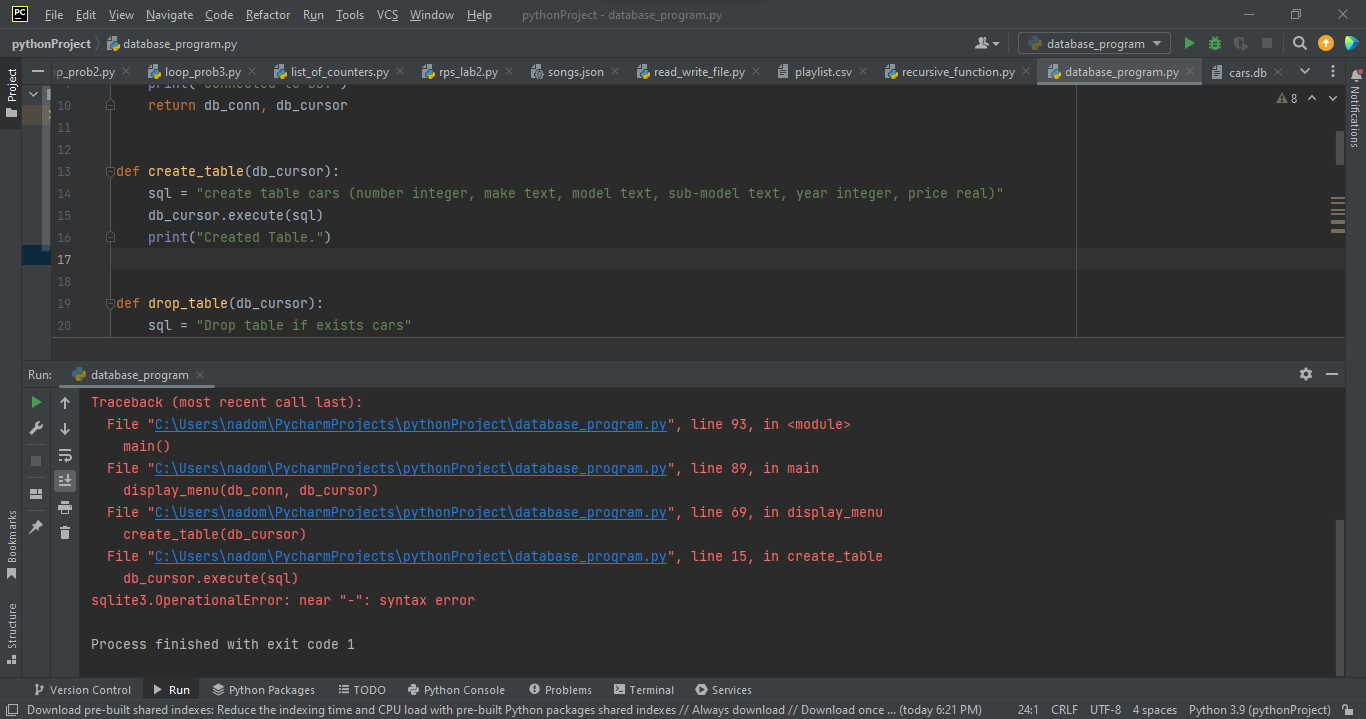Toggle scroll to end of console output
The width and height of the screenshot is (1366, 719).
coord(65,481)
